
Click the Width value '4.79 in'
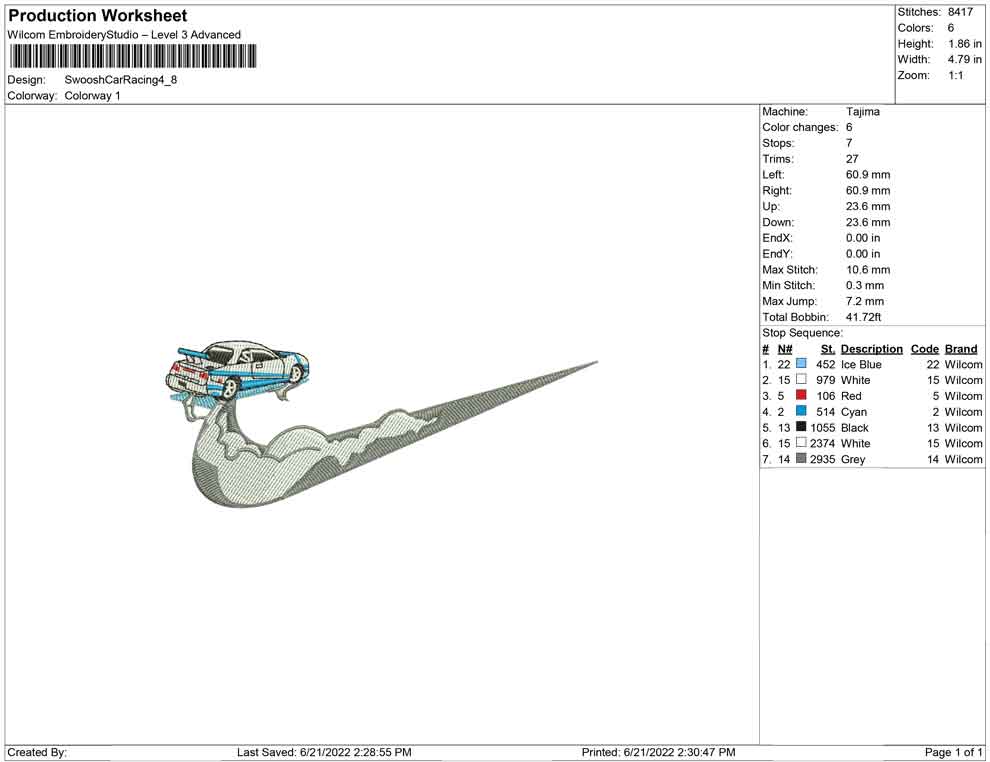965,59
